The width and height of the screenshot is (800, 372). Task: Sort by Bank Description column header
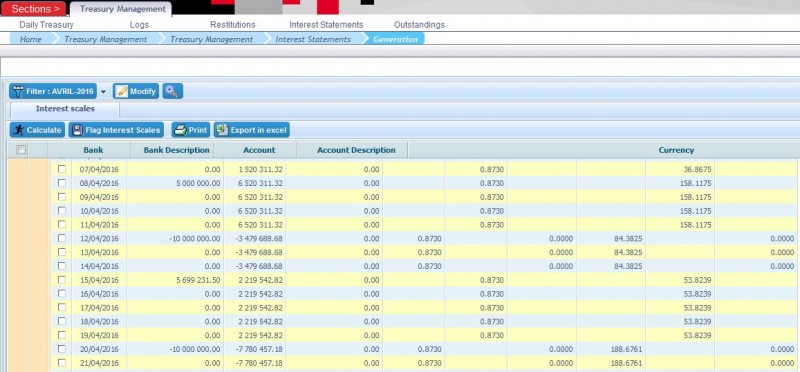(177, 150)
